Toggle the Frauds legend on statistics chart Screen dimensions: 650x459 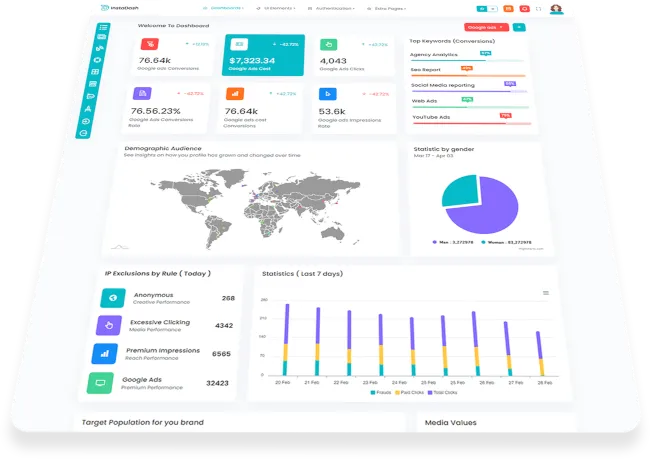[381, 392]
